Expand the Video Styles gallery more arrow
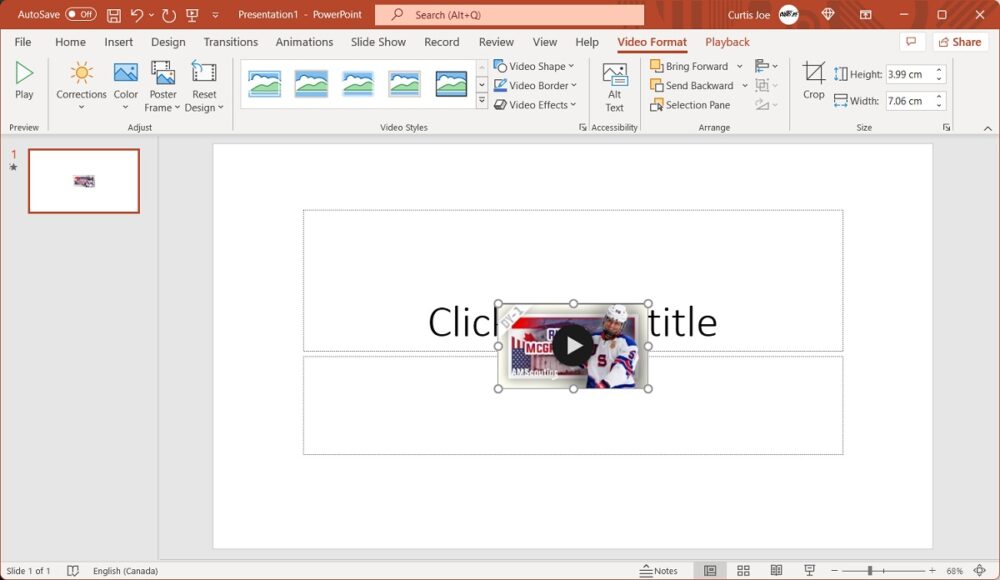Screen dimensions: 1000x580 [482, 102]
